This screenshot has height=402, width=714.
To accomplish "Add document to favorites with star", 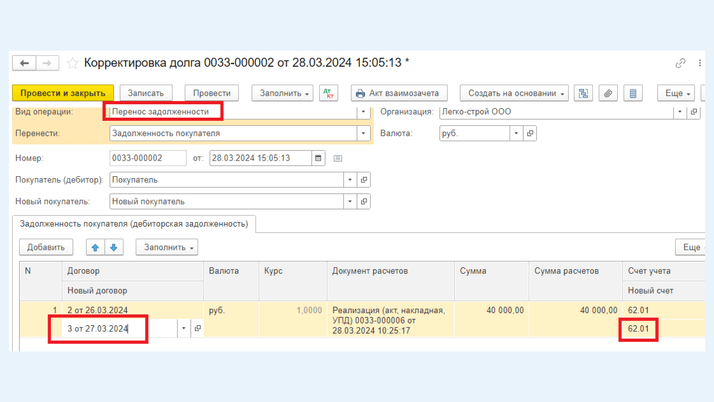I will click(x=72, y=63).
